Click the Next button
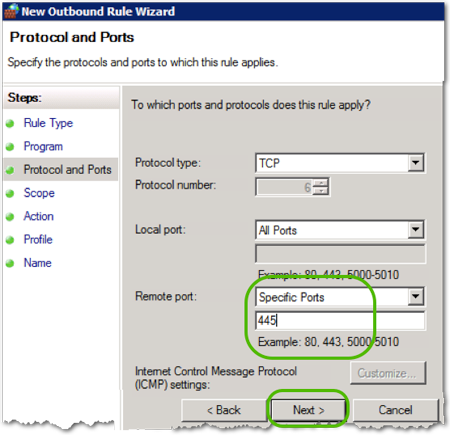 click(308, 410)
